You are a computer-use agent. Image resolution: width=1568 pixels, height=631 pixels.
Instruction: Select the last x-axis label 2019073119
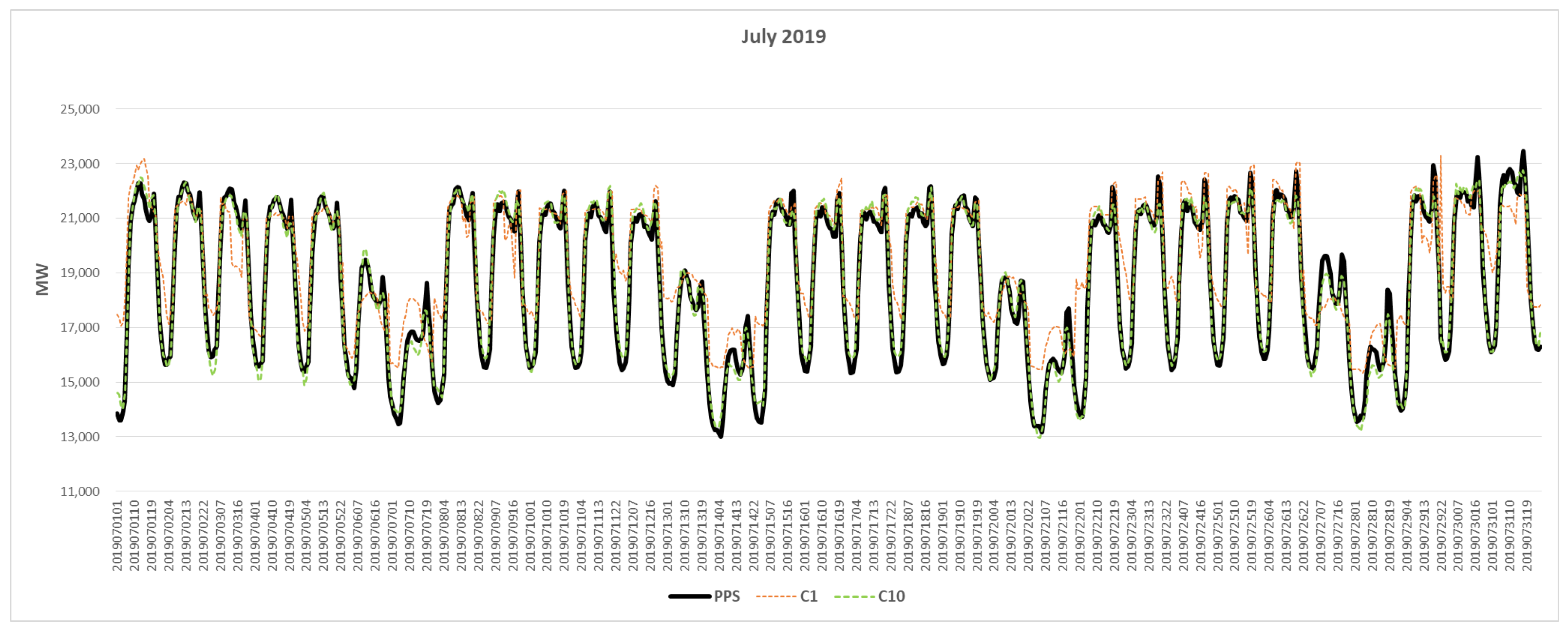click(1526, 536)
